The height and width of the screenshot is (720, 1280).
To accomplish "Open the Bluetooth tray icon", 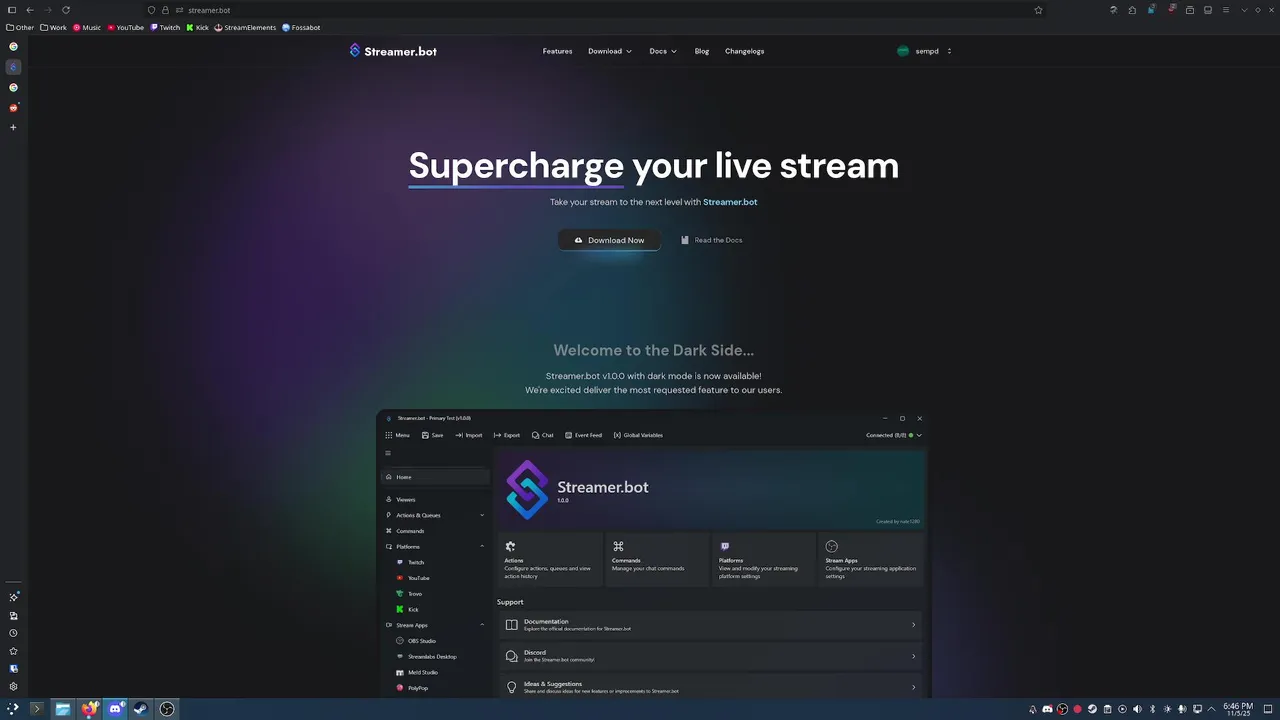I will tap(1152, 709).
